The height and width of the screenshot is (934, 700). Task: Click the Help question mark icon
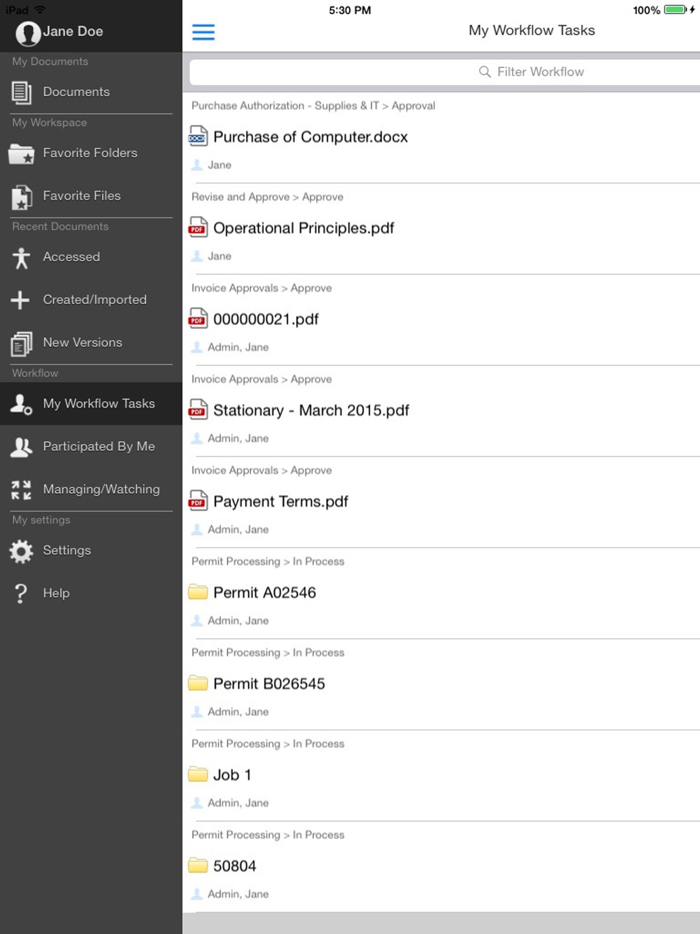click(x=21, y=592)
